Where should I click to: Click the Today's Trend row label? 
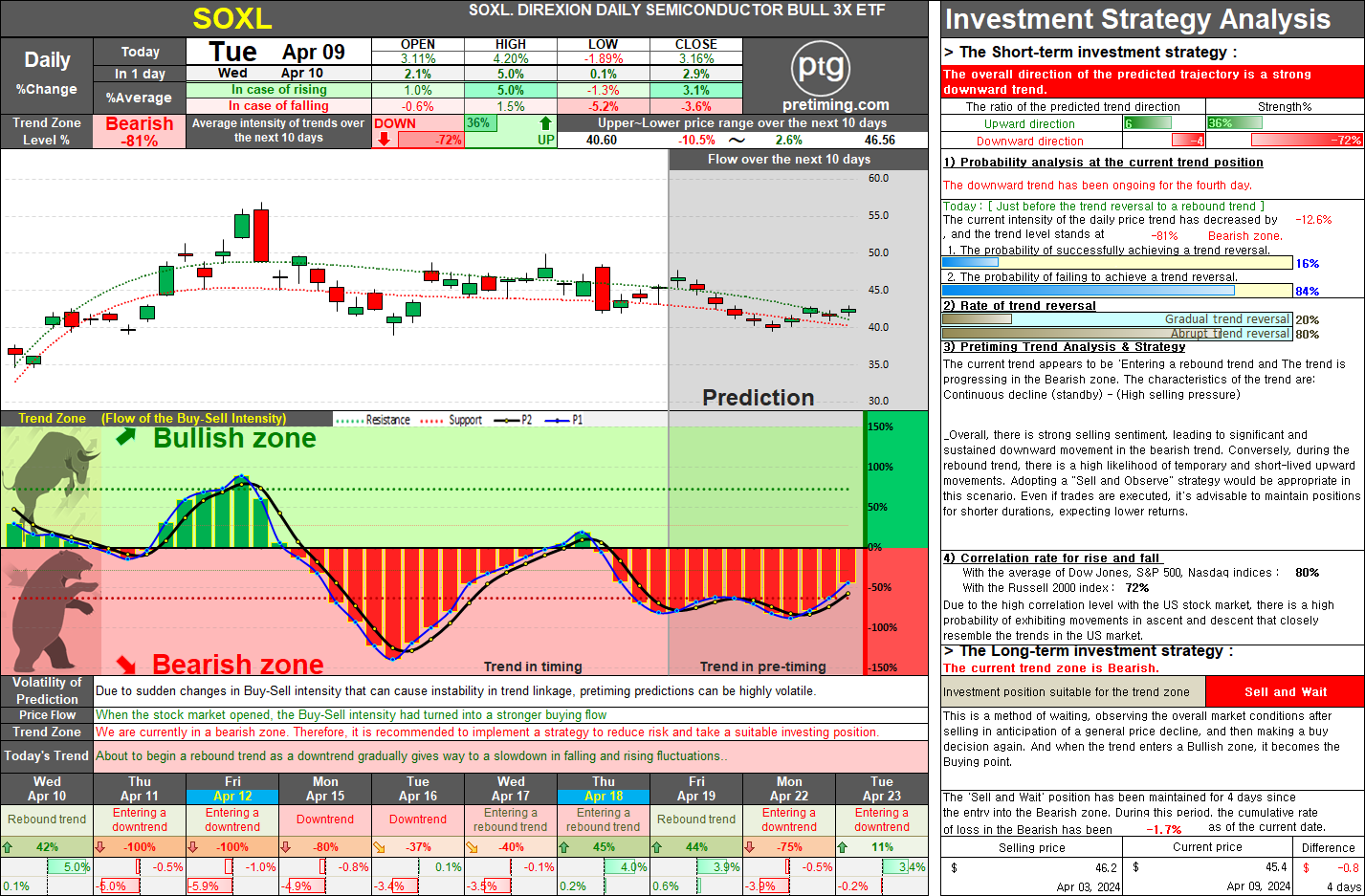pos(47,755)
